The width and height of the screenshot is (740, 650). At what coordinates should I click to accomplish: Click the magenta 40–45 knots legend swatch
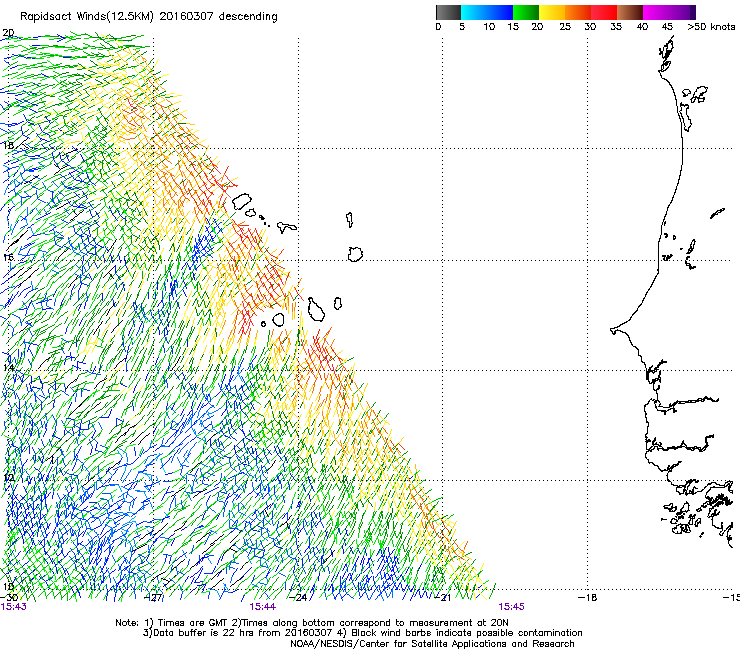[656, 12]
